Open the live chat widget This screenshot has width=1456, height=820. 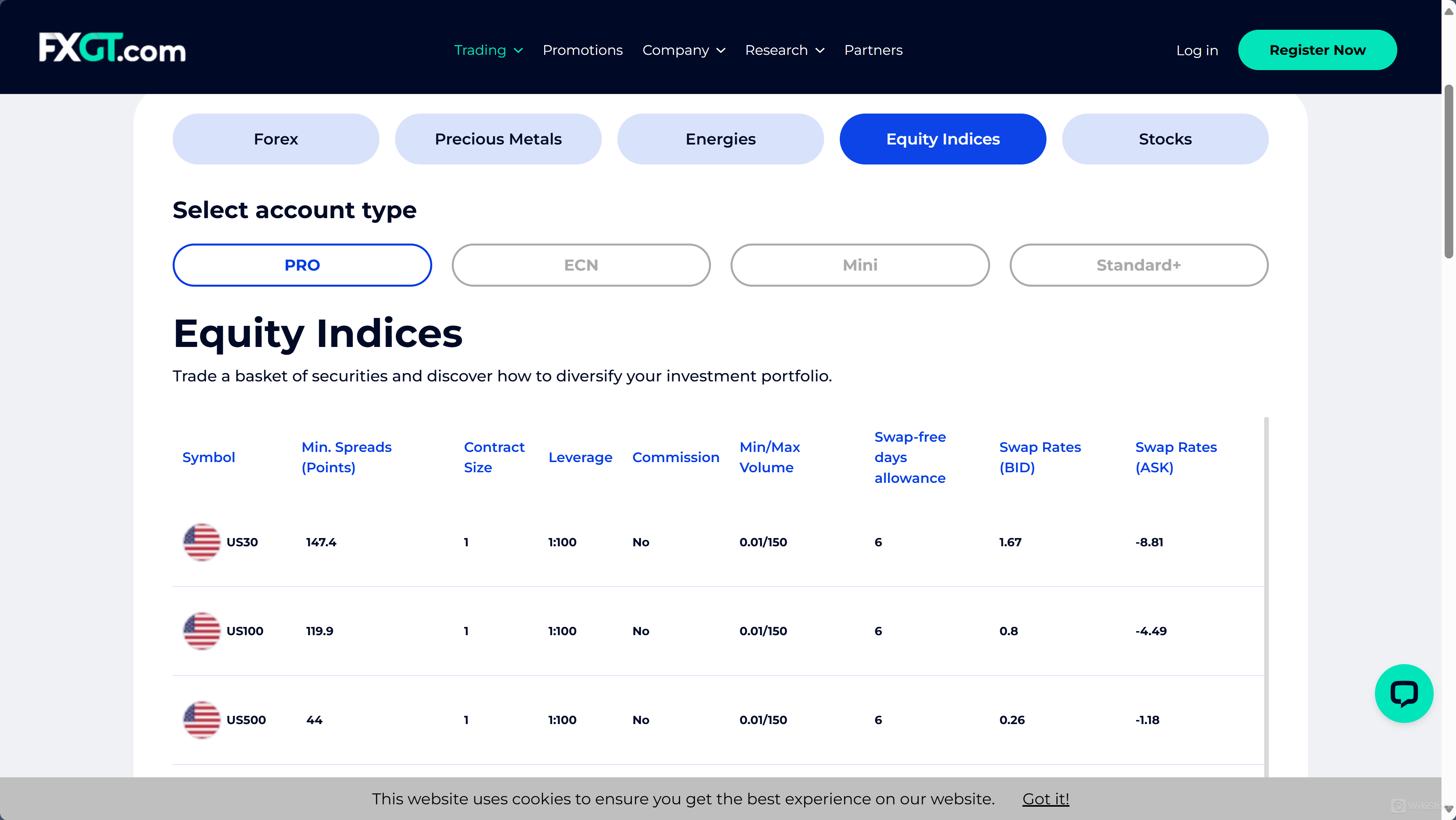click(x=1404, y=694)
